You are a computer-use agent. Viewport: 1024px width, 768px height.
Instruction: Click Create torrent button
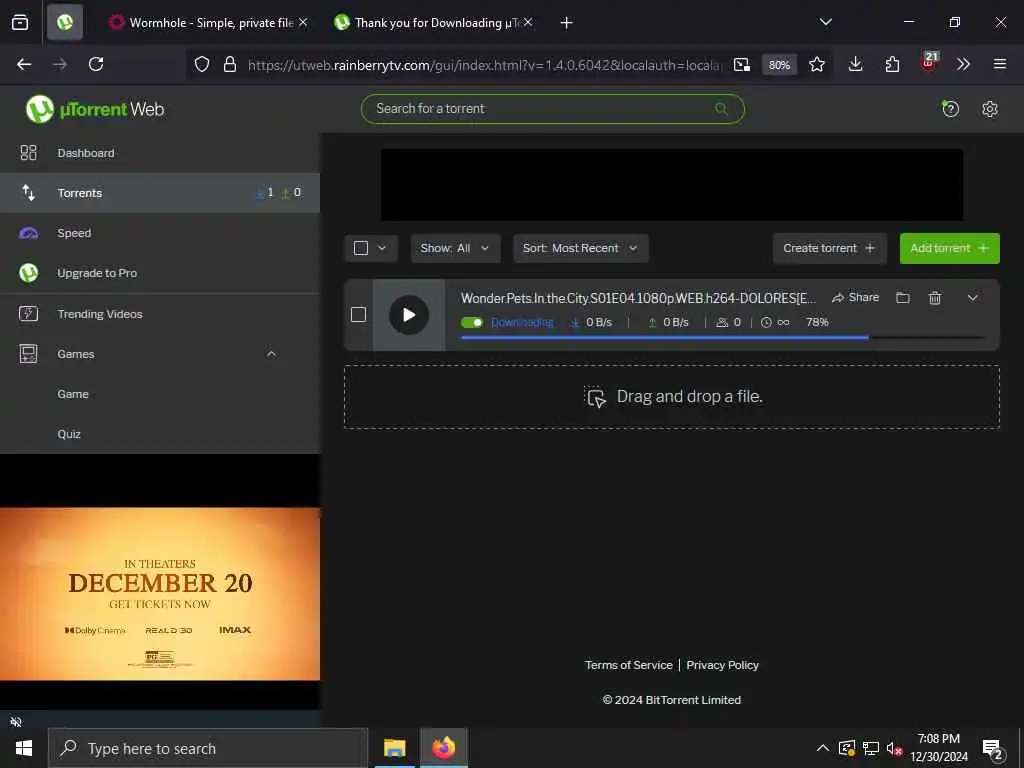[829, 248]
